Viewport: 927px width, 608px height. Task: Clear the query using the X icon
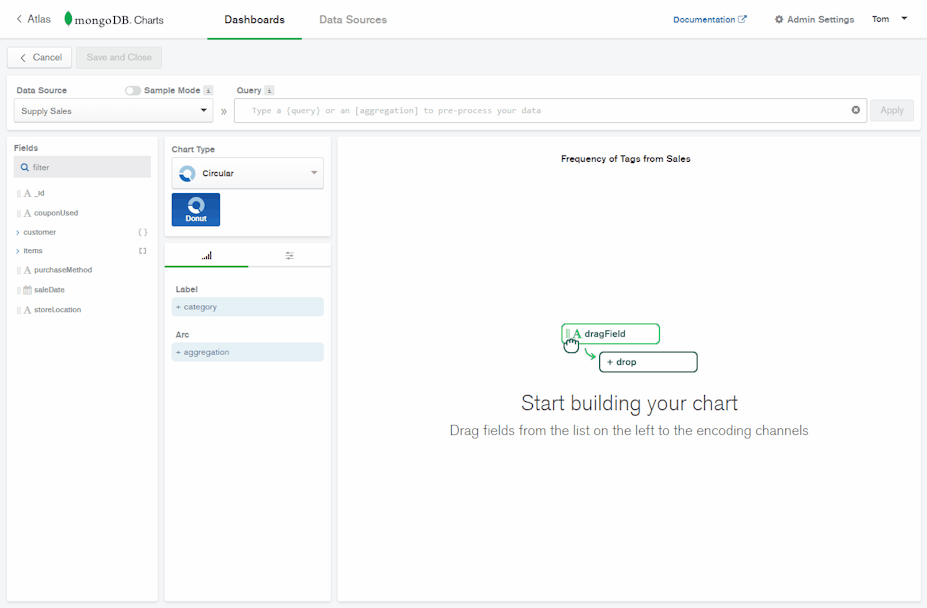coord(855,110)
